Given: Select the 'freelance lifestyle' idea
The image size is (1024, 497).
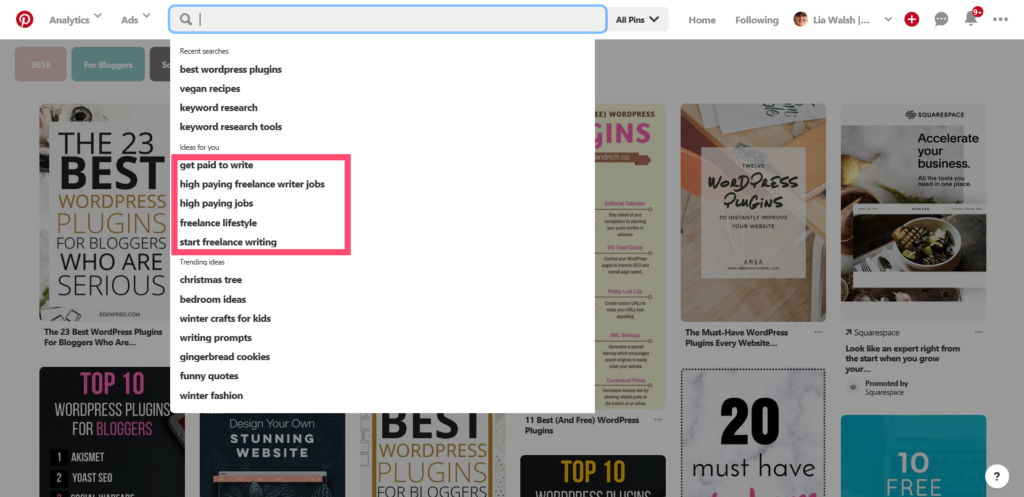Looking at the screenshot, I should tap(218, 223).
